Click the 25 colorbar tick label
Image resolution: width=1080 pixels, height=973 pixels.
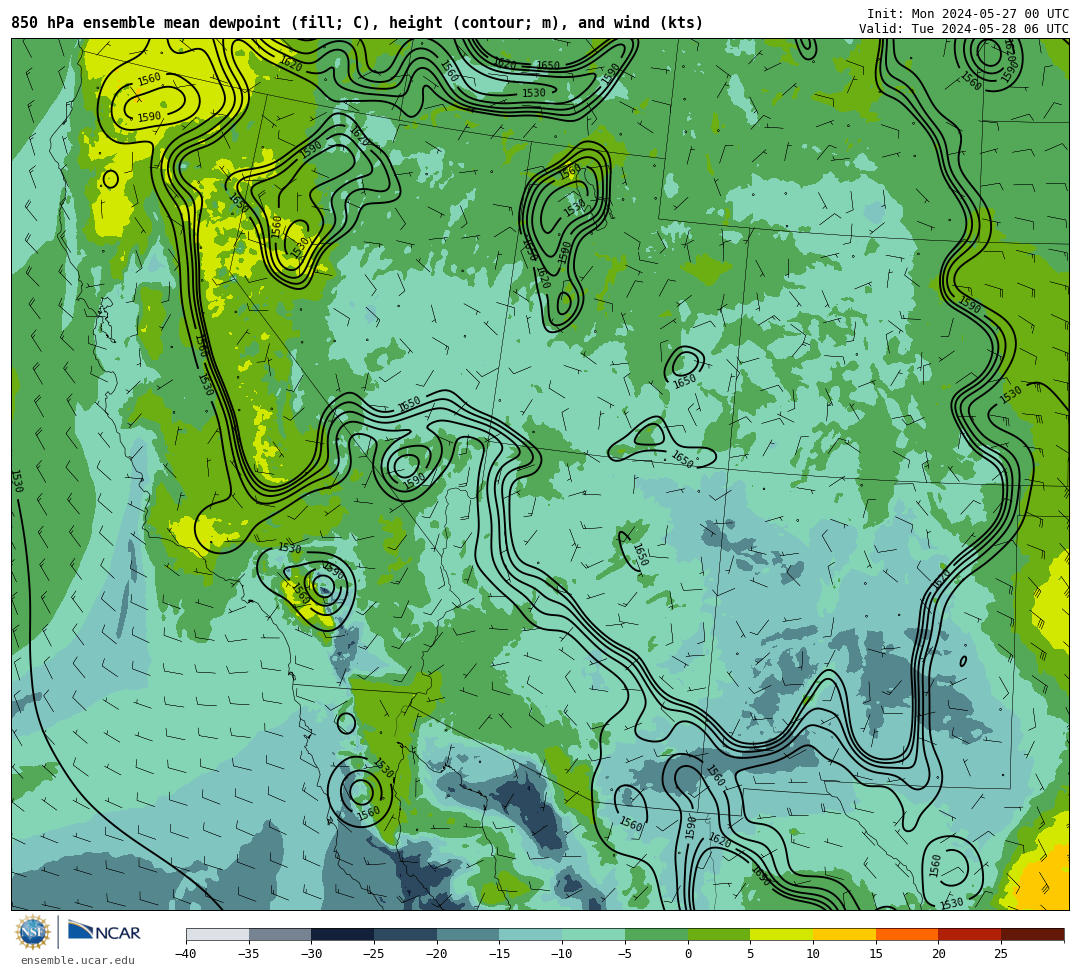(x=1001, y=954)
